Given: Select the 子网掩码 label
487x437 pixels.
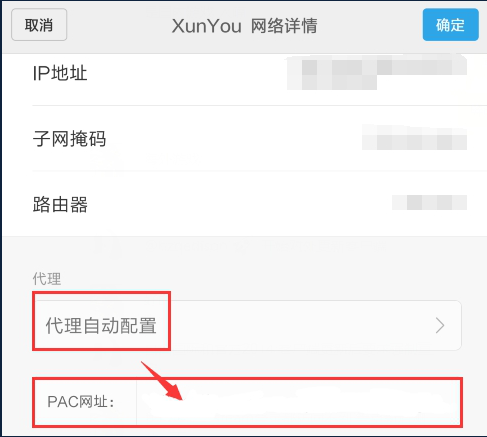Looking at the screenshot, I should point(69,139).
